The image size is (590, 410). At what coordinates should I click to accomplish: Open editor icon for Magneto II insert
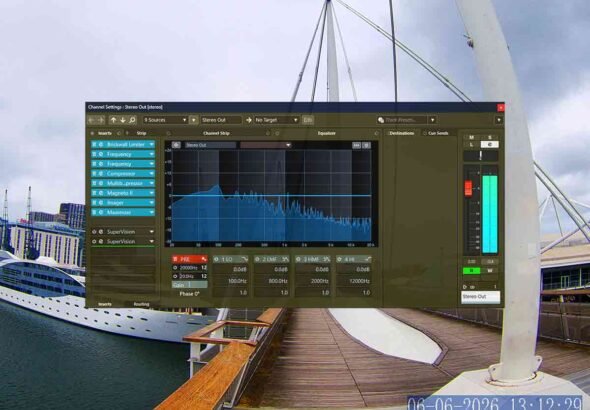click(101, 193)
